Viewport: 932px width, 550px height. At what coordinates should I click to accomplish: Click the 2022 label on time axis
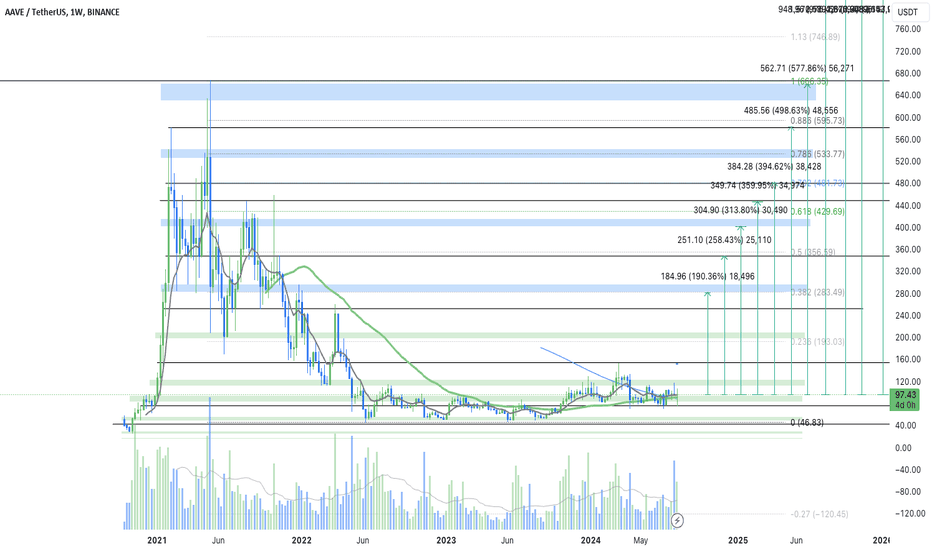point(301,540)
